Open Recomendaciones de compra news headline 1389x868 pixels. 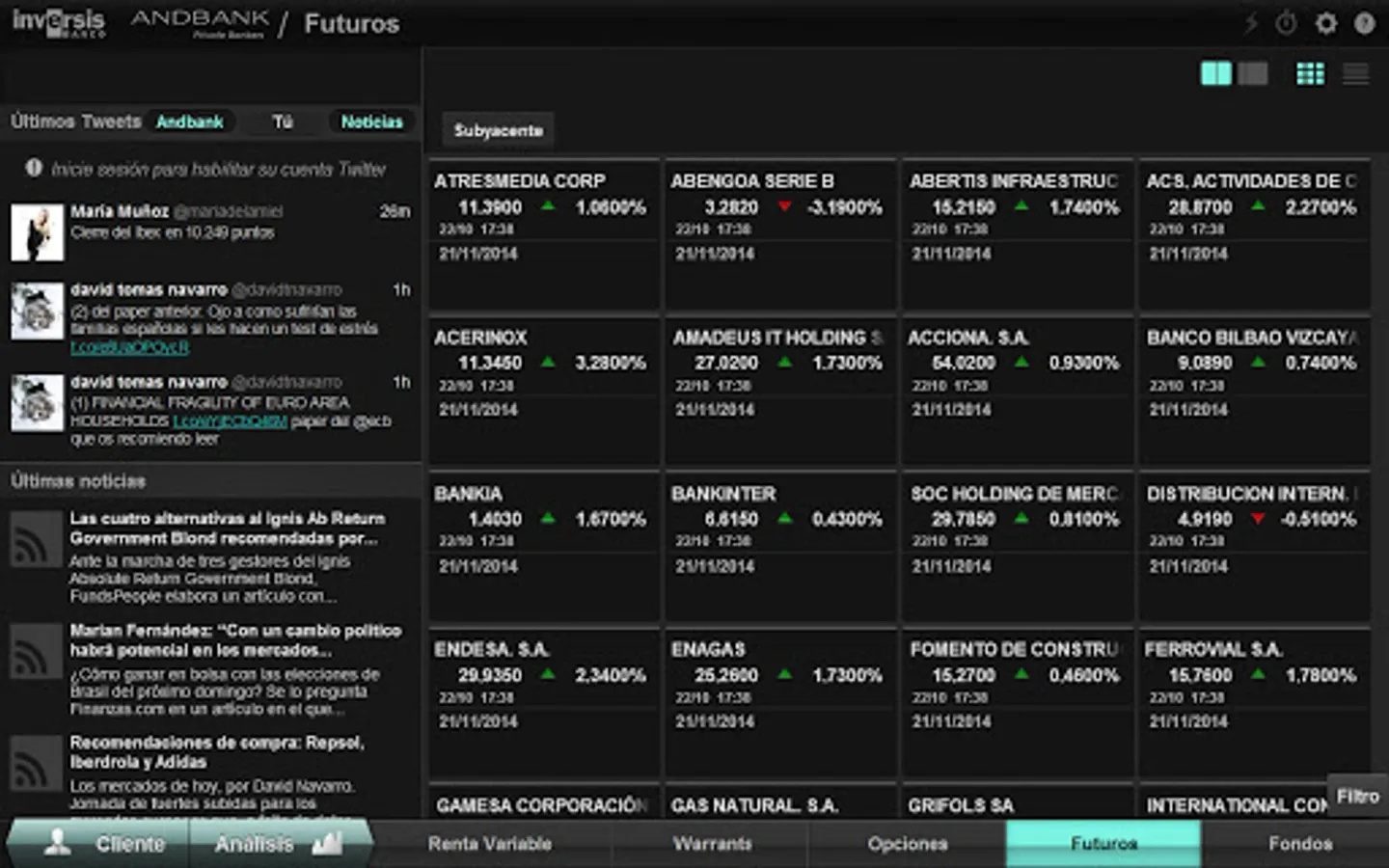(x=217, y=752)
